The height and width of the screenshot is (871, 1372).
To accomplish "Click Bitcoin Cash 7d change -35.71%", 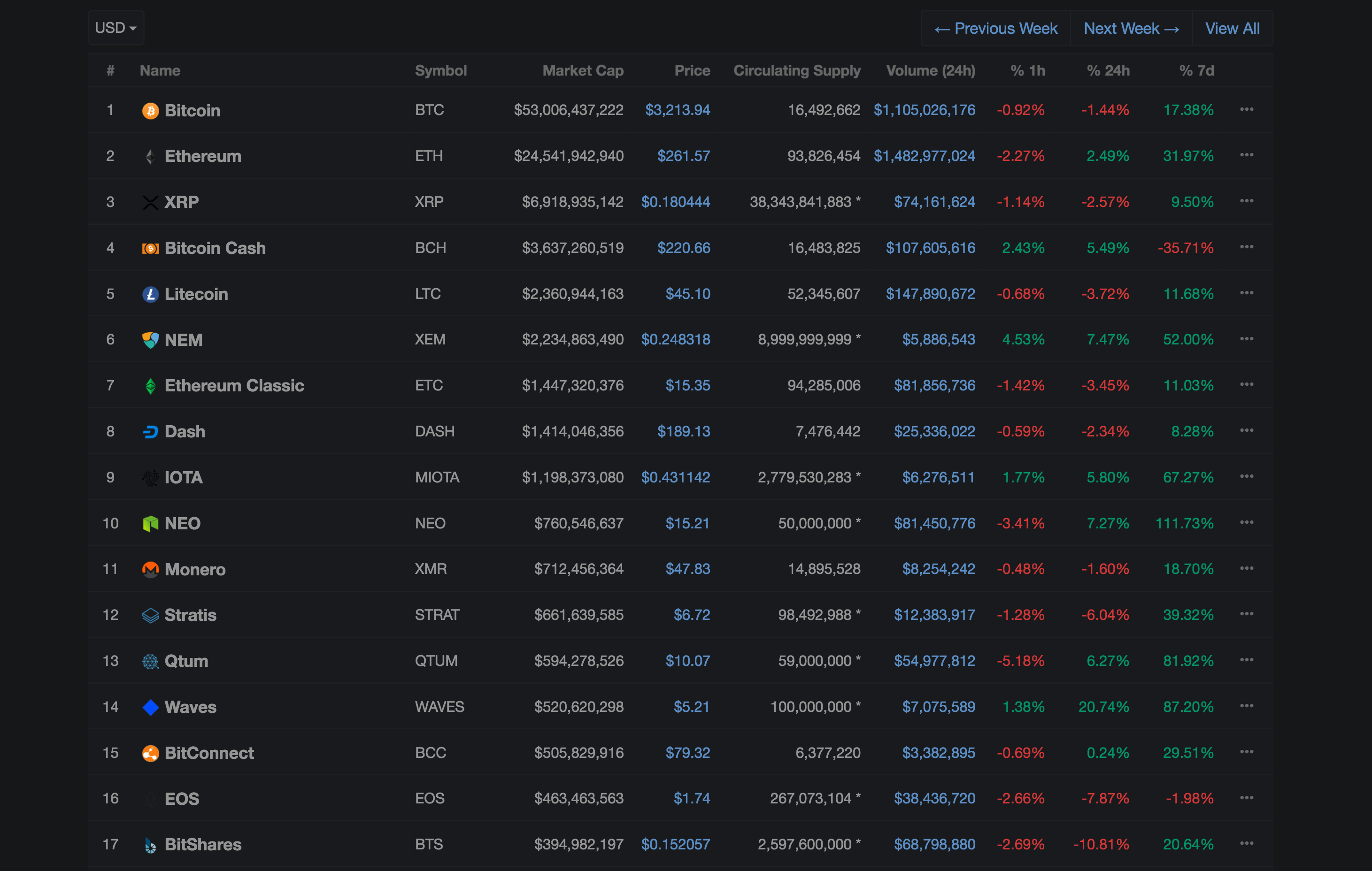I will pyautogui.click(x=1185, y=248).
